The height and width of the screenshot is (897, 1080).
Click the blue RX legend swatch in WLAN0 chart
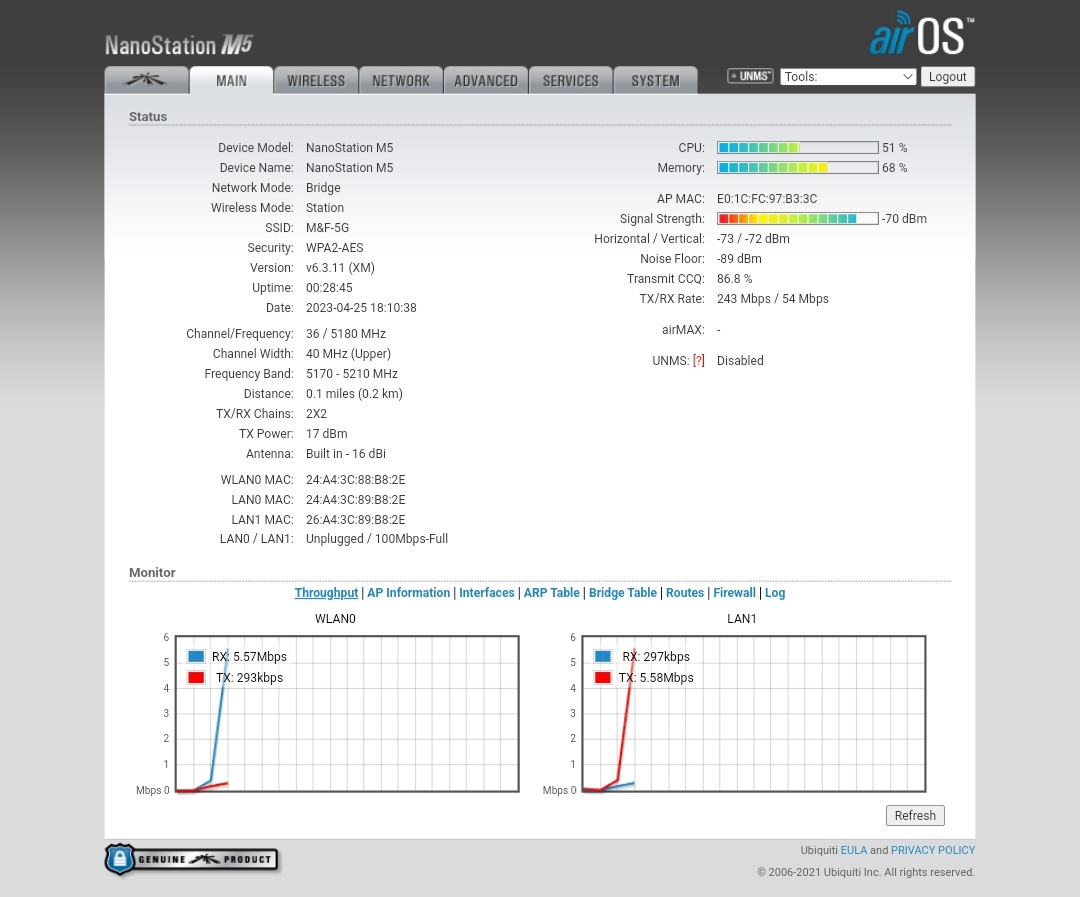coord(196,657)
